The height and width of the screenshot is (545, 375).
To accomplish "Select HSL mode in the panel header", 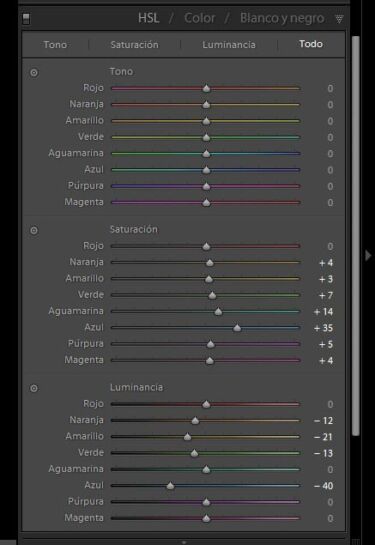I will coord(148,18).
